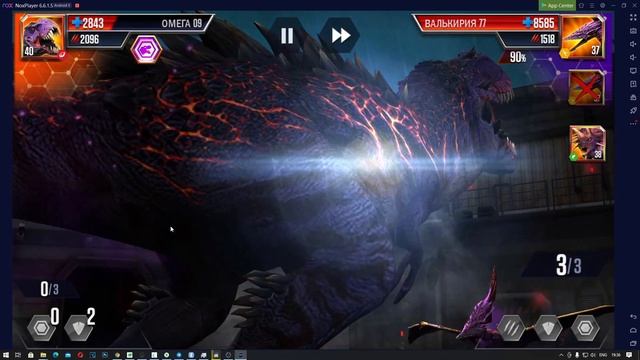640x360 pixels.
Task: Increase NoxPlayer volume
Action: (x=633, y=44)
